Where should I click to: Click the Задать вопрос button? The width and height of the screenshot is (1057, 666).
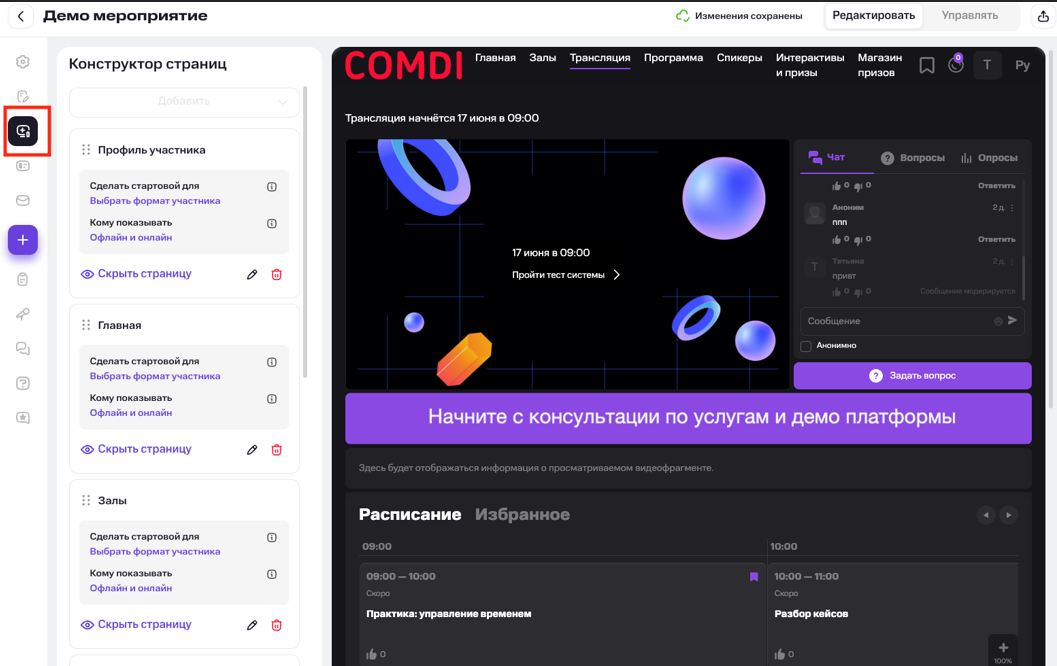coord(912,375)
